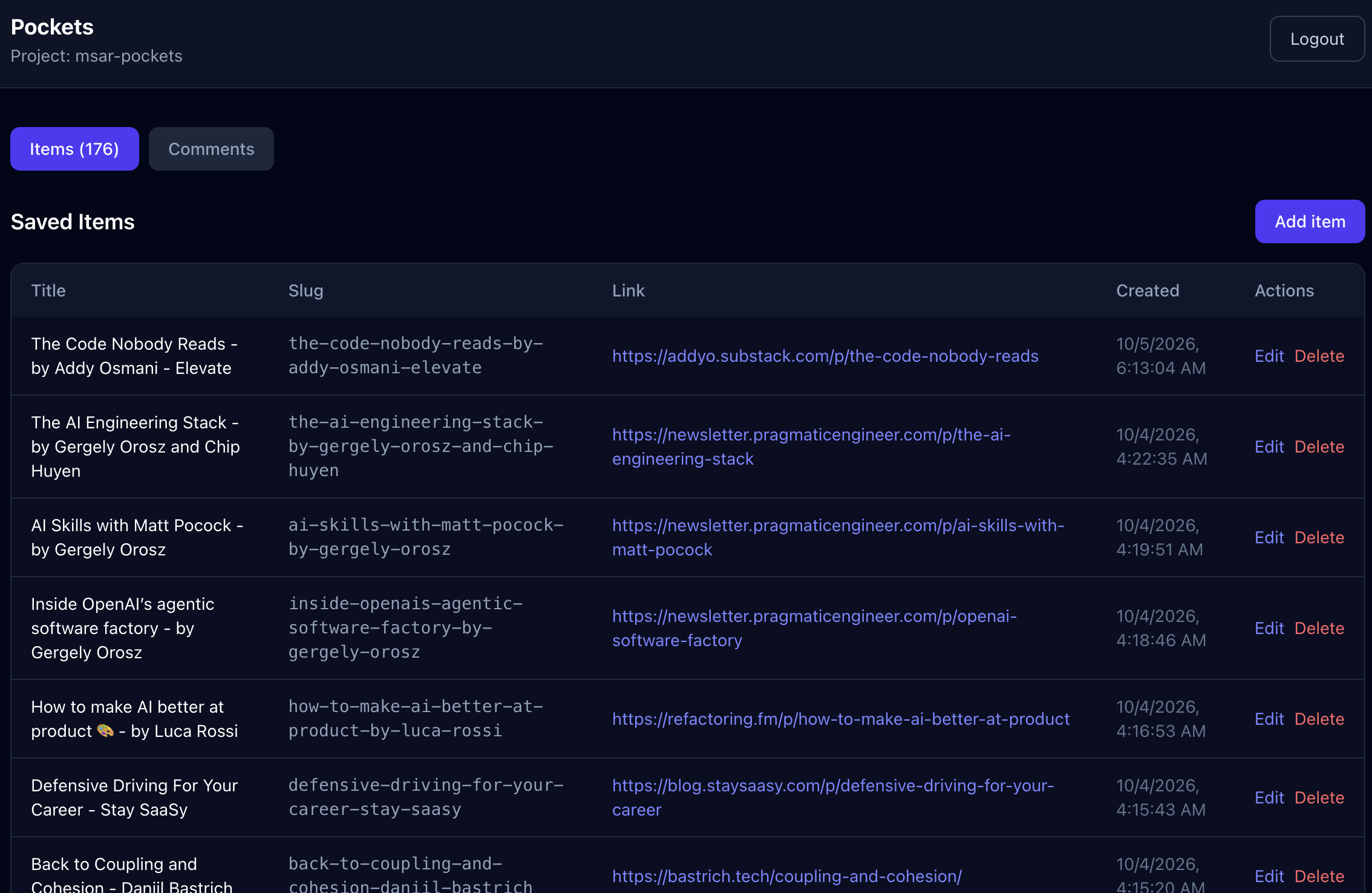
Task: Click the 10/4/2026, 4:16:53 AM date
Action: point(1161,719)
